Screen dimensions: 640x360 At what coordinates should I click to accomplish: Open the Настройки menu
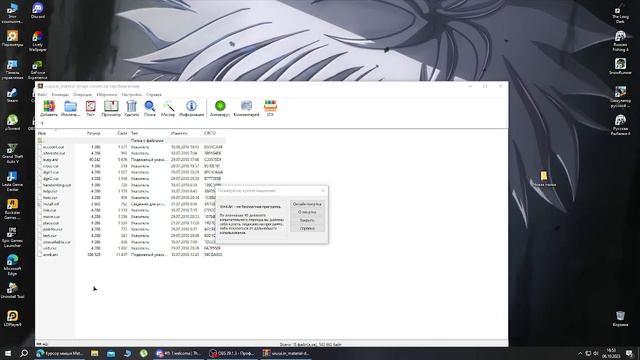pos(131,95)
